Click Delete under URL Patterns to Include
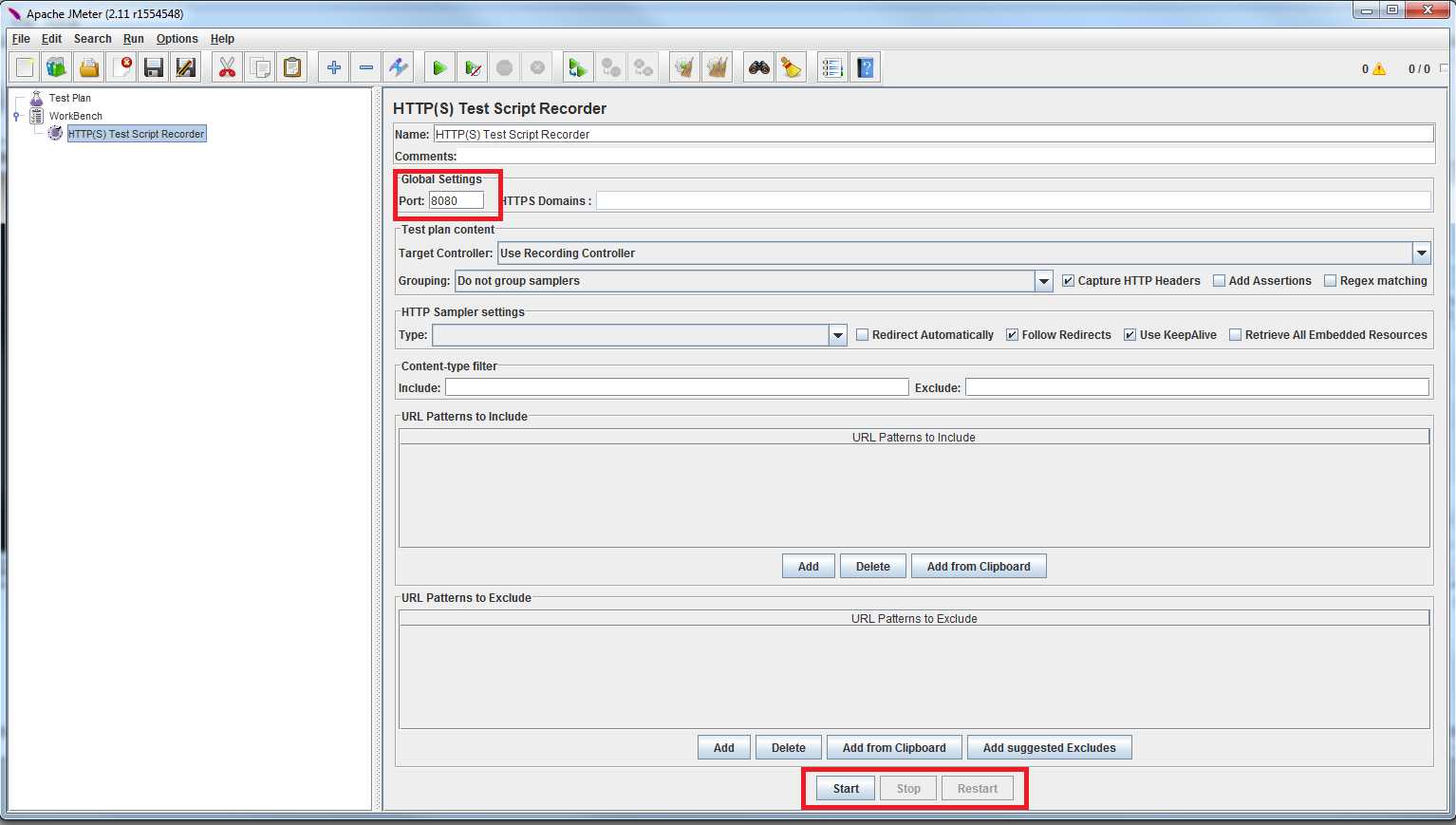This screenshot has height=825, width=1456. click(873, 567)
